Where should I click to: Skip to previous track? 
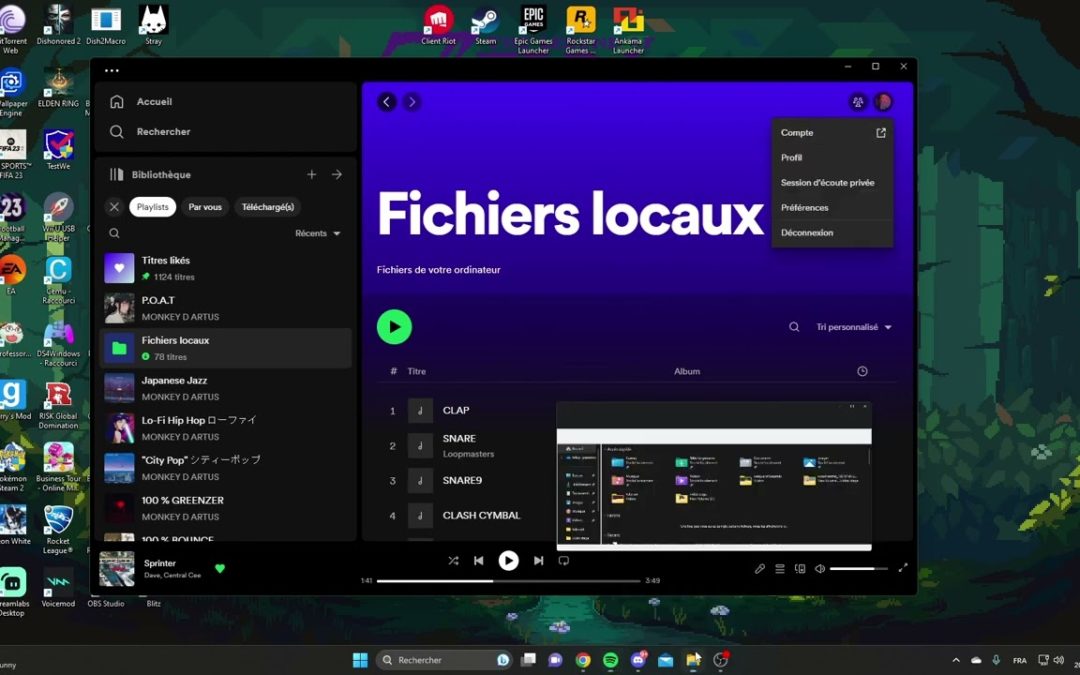point(479,561)
